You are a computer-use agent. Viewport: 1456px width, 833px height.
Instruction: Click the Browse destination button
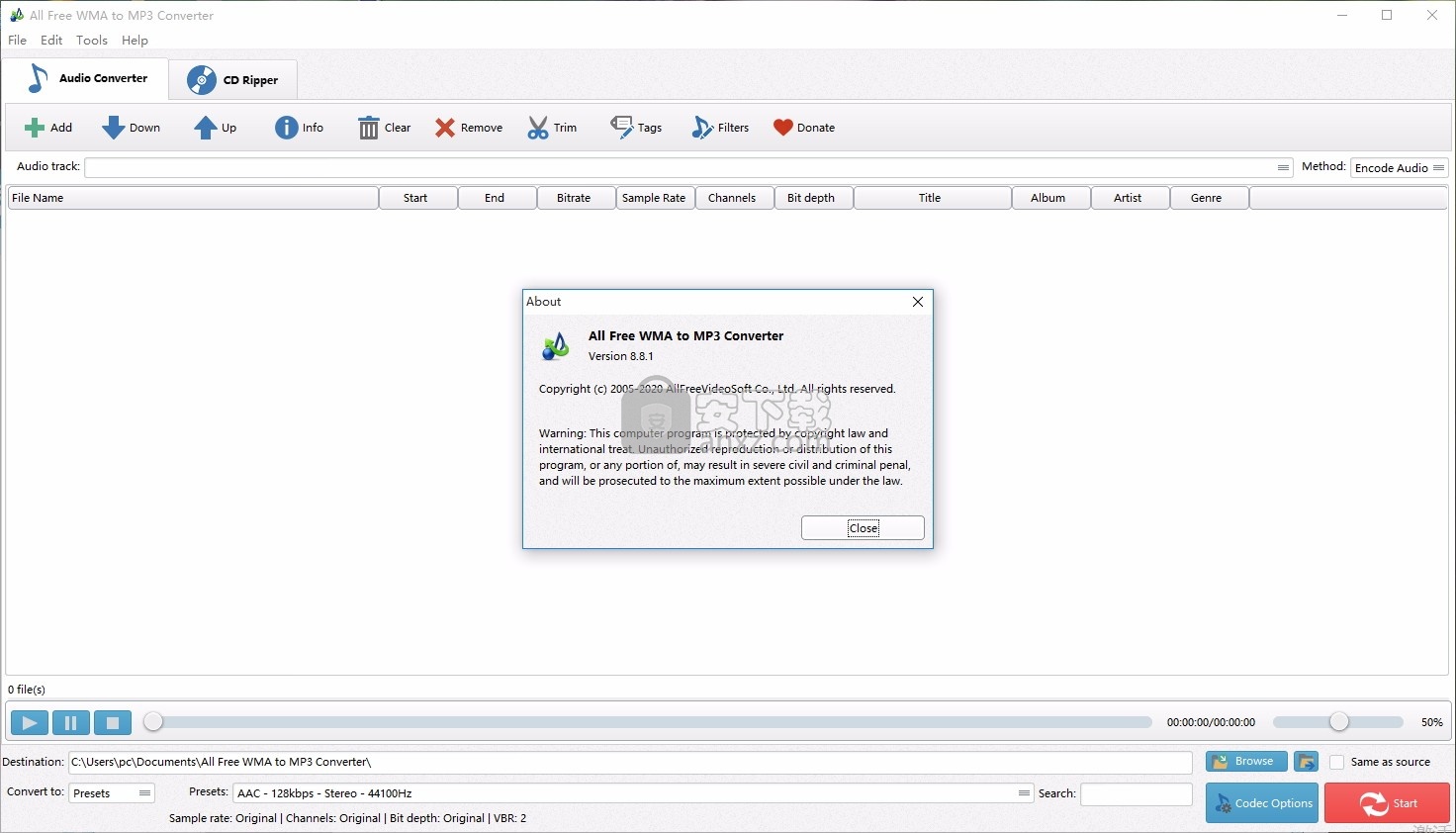(1246, 762)
